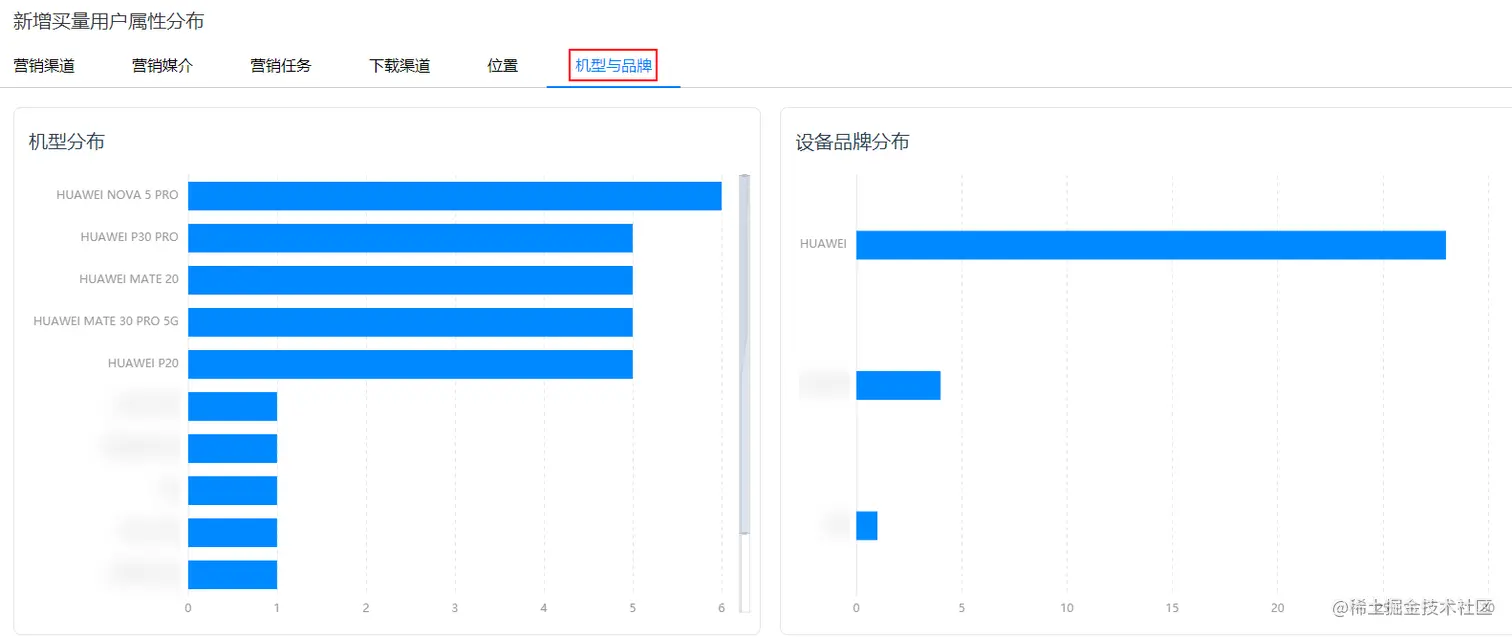Click the HUAWEI NOVA 5 PRO bar

(455, 196)
